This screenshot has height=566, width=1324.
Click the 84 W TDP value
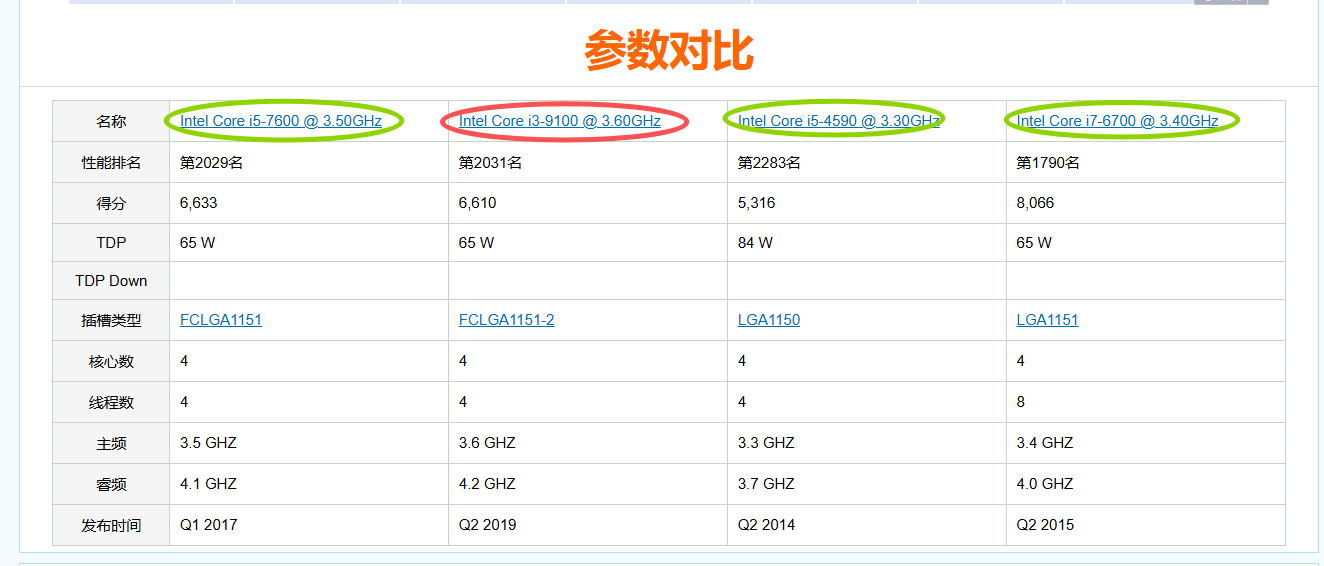(755, 243)
